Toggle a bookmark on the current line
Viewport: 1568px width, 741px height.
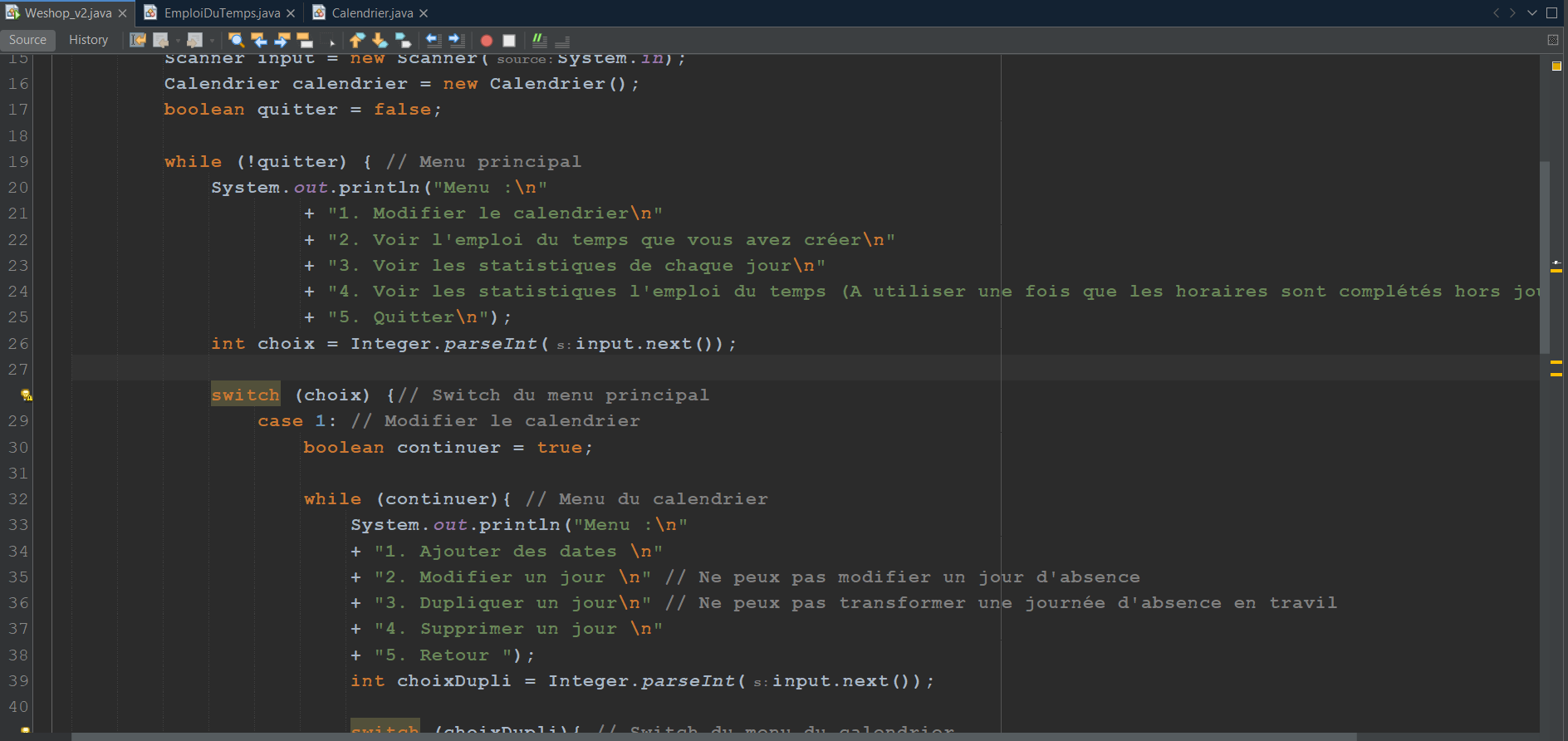click(403, 40)
